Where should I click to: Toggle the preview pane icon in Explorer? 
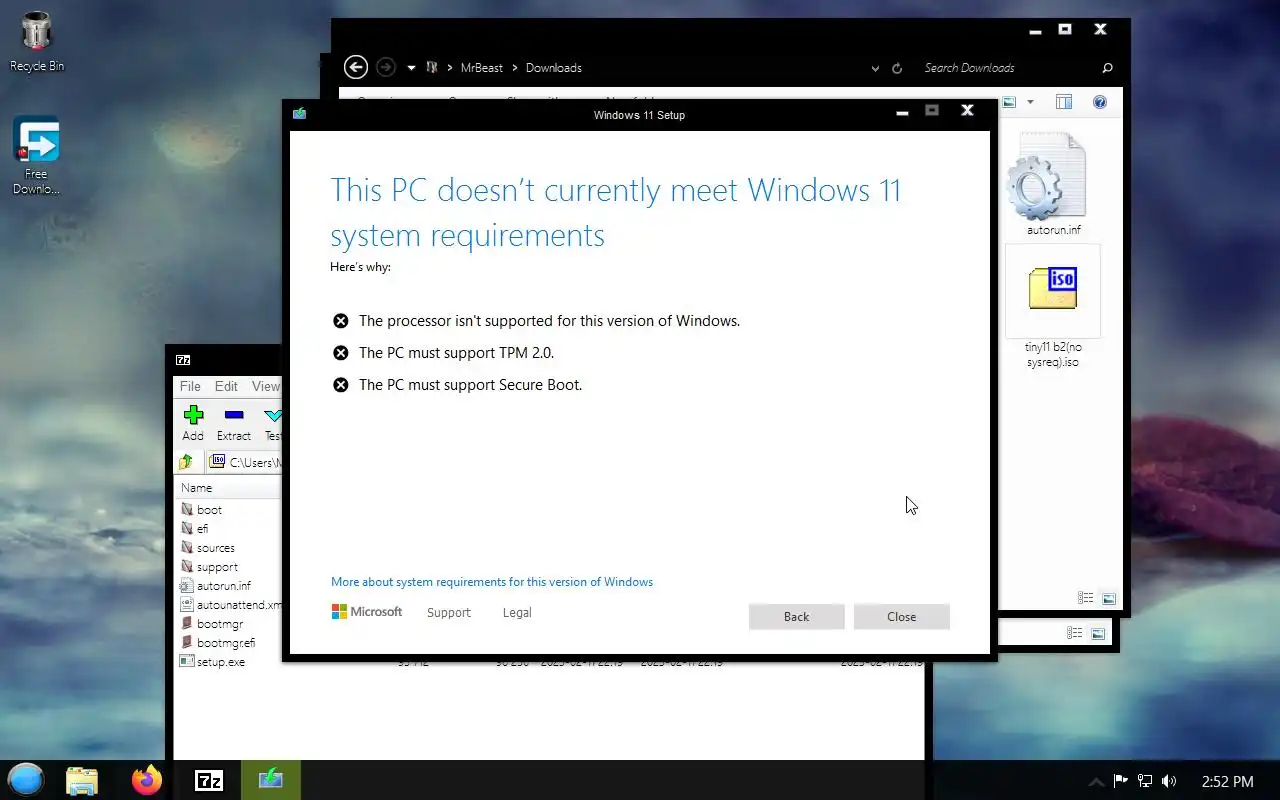click(1064, 102)
